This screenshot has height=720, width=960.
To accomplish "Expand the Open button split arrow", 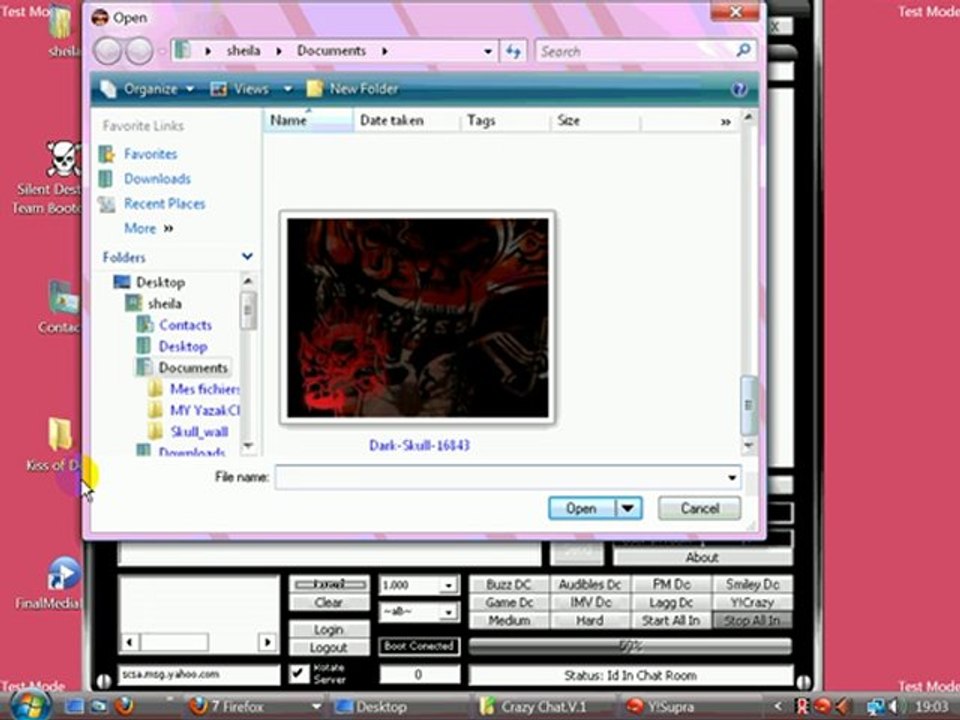I will click(x=628, y=508).
